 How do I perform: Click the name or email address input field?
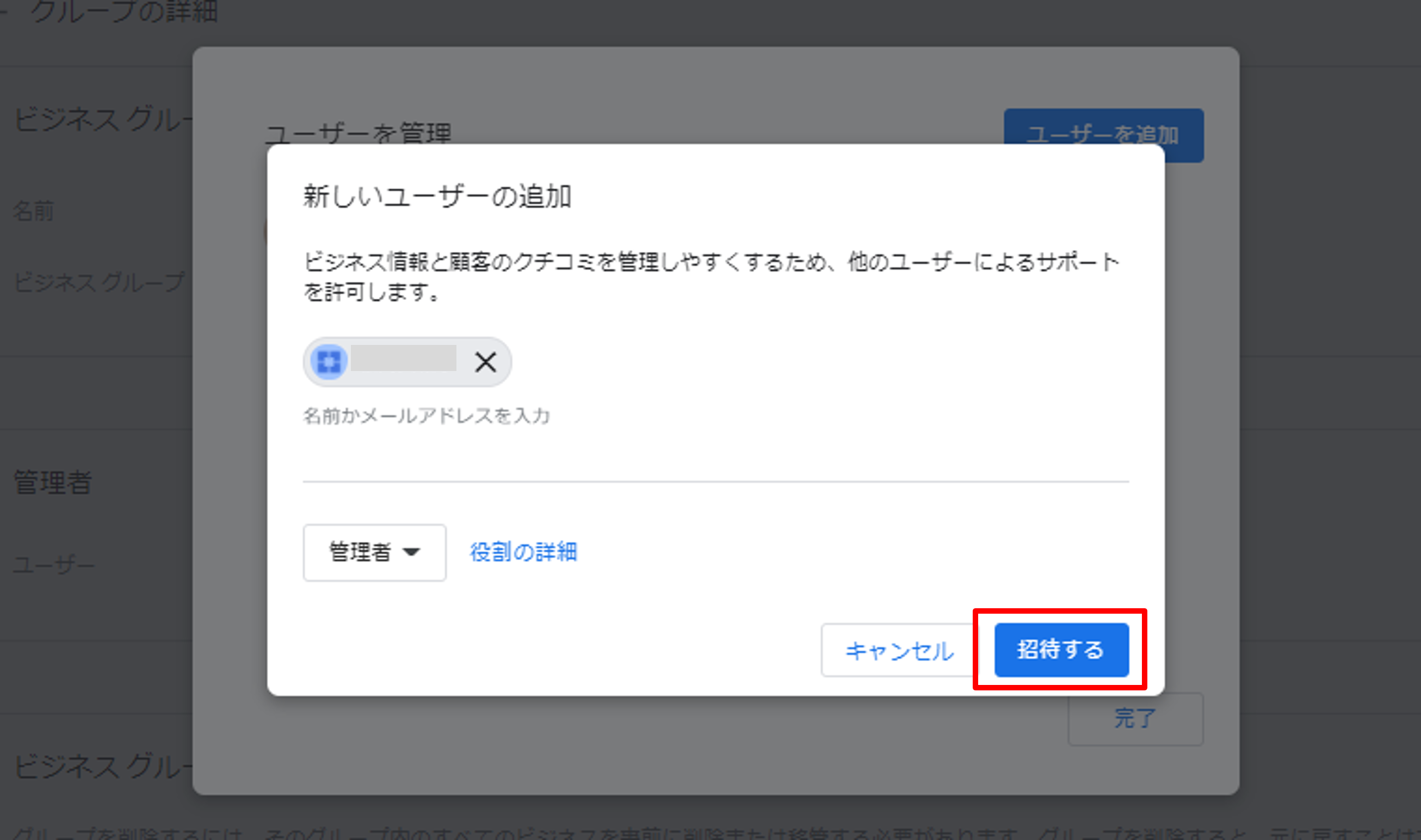coord(716,416)
